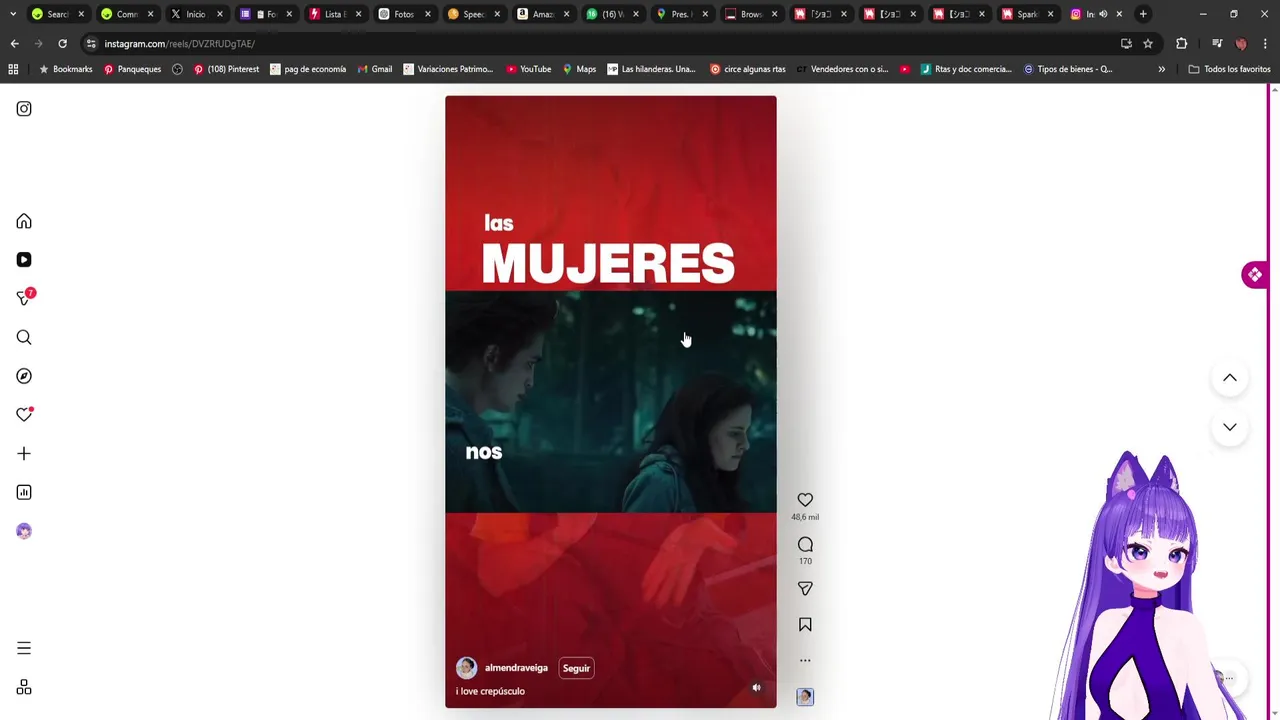Mute the Instagram tab via speaker icon
This screenshot has width=1280, height=720.
(1103, 14)
